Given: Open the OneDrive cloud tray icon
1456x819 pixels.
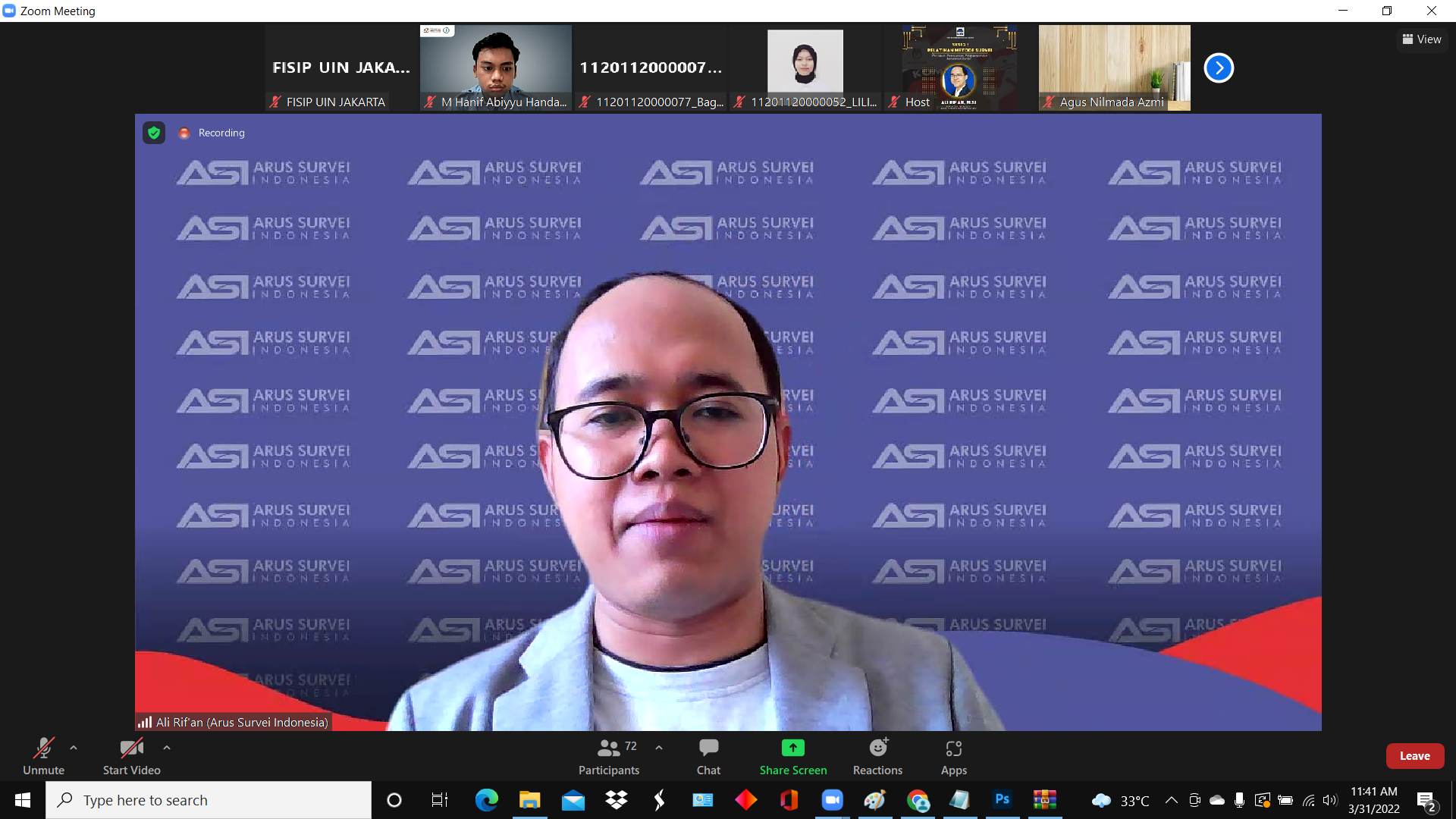Looking at the screenshot, I should (x=1217, y=800).
